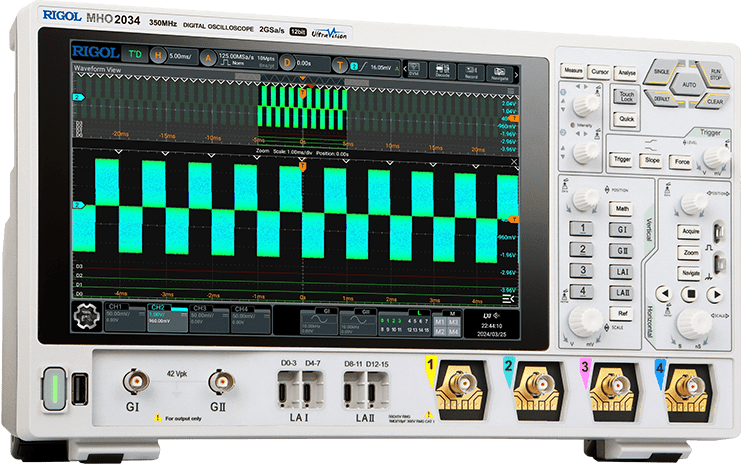Open the 0.00s delay field
This screenshot has width=741, height=464.
[311, 63]
